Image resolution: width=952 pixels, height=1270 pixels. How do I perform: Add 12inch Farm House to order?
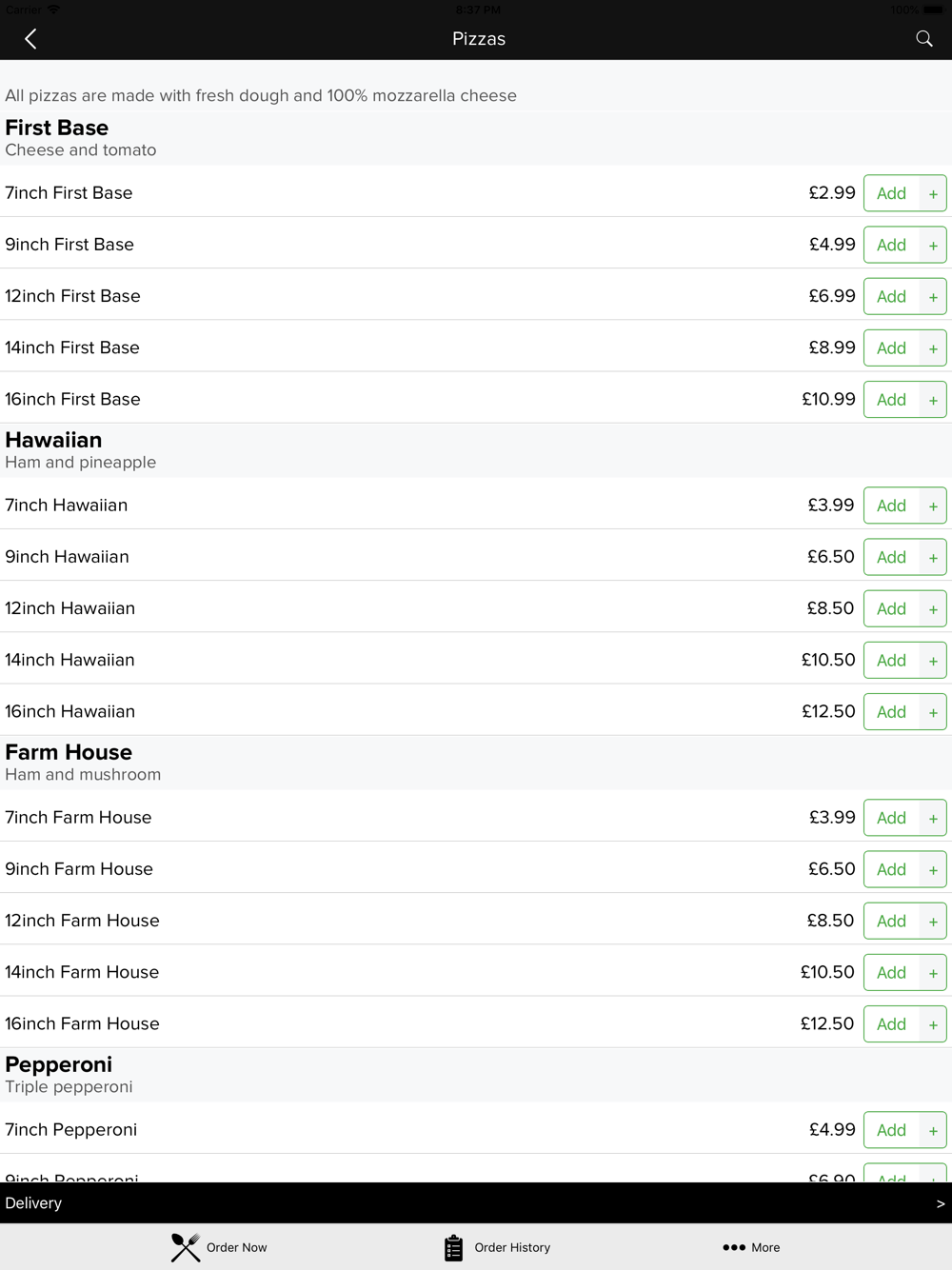tap(904, 921)
